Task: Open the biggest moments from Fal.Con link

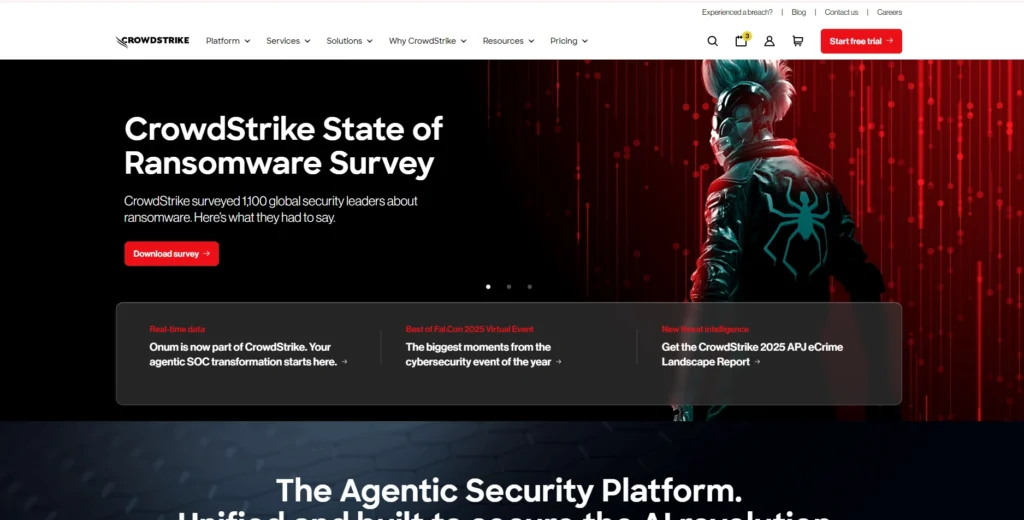Action: [483, 354]
